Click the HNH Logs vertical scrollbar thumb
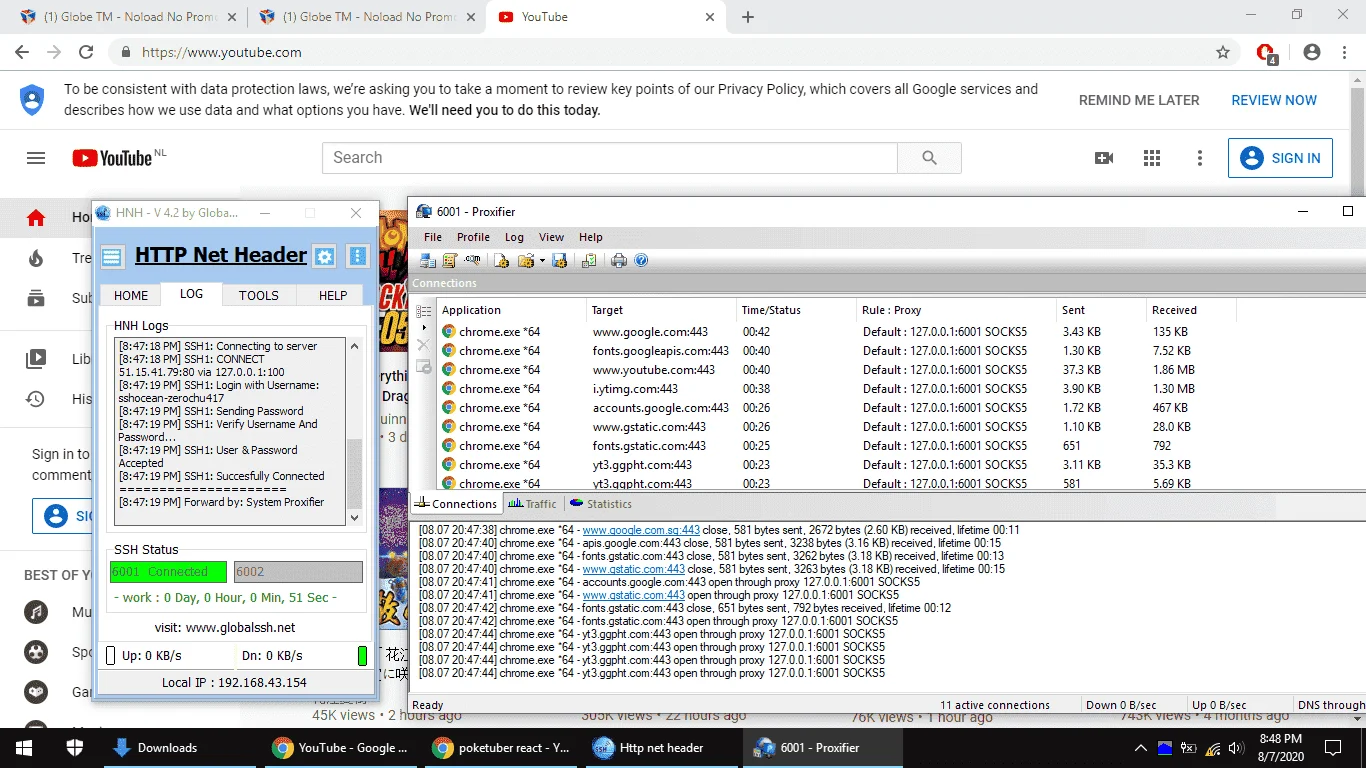Screen dimensions: 1366x768 (354, 473)
